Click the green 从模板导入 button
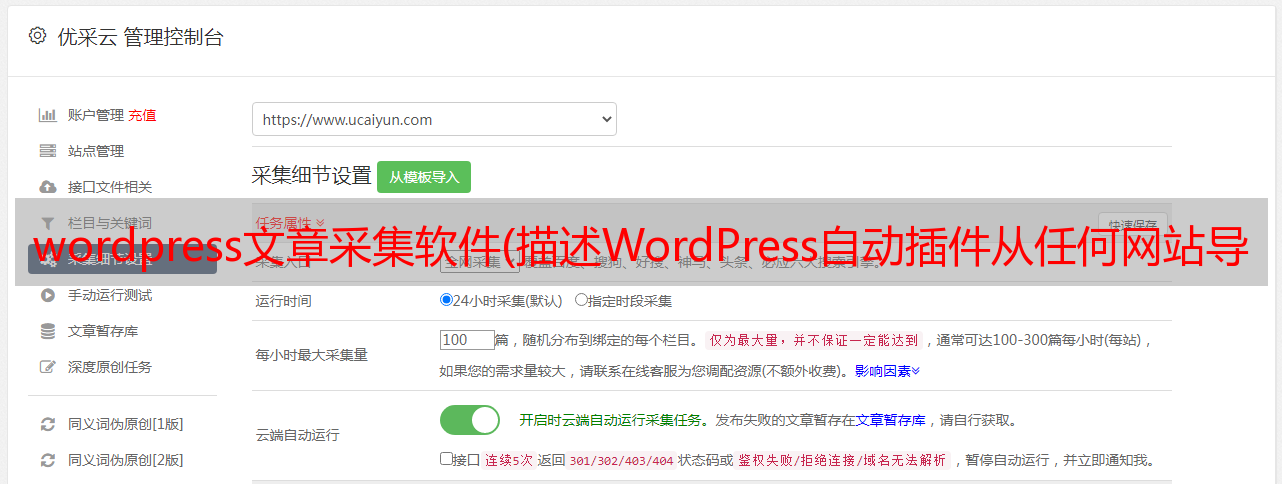Screen dimensions: 1282x484 tap(424, 177)
